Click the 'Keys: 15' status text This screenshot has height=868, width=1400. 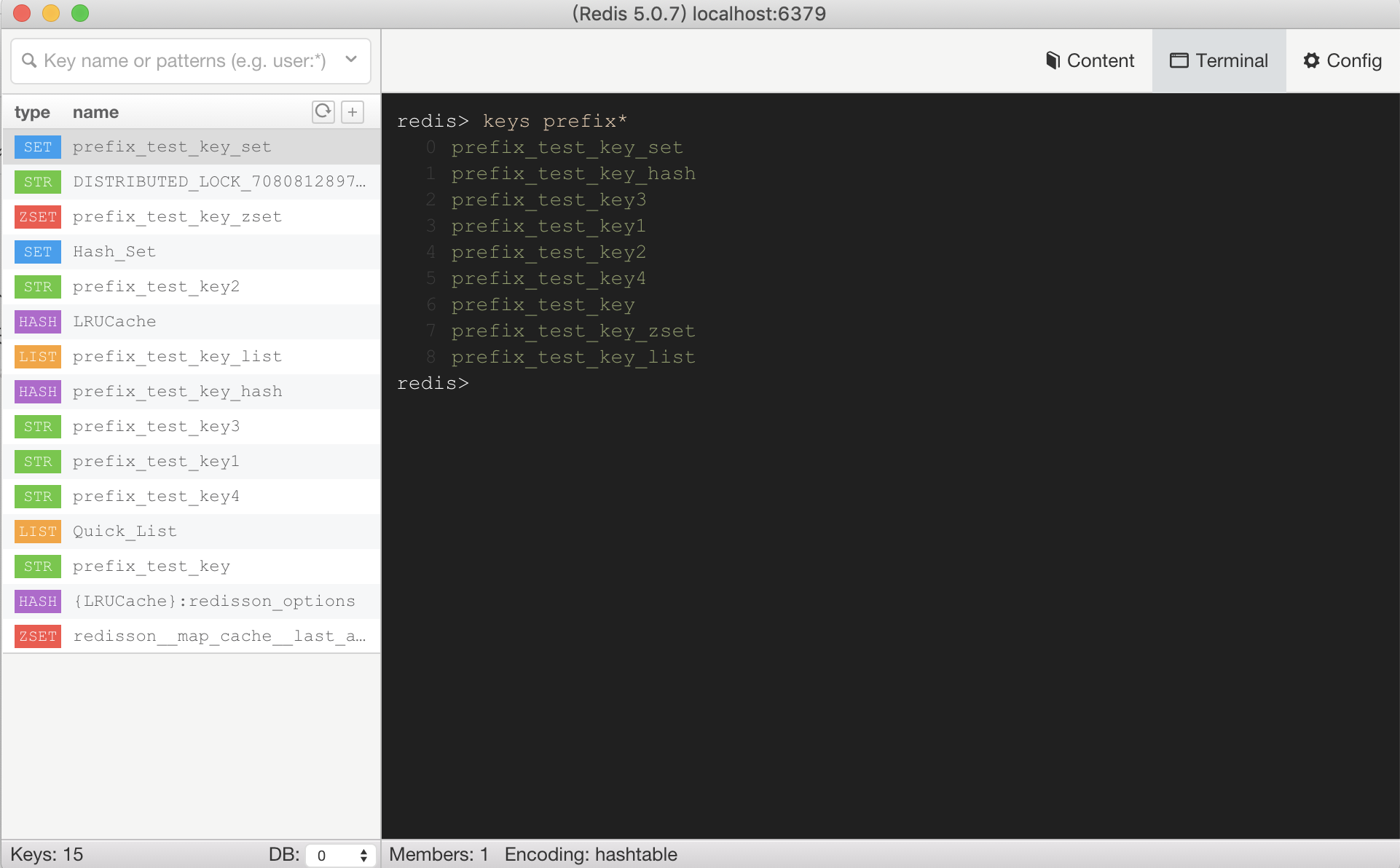click(47, 855)
